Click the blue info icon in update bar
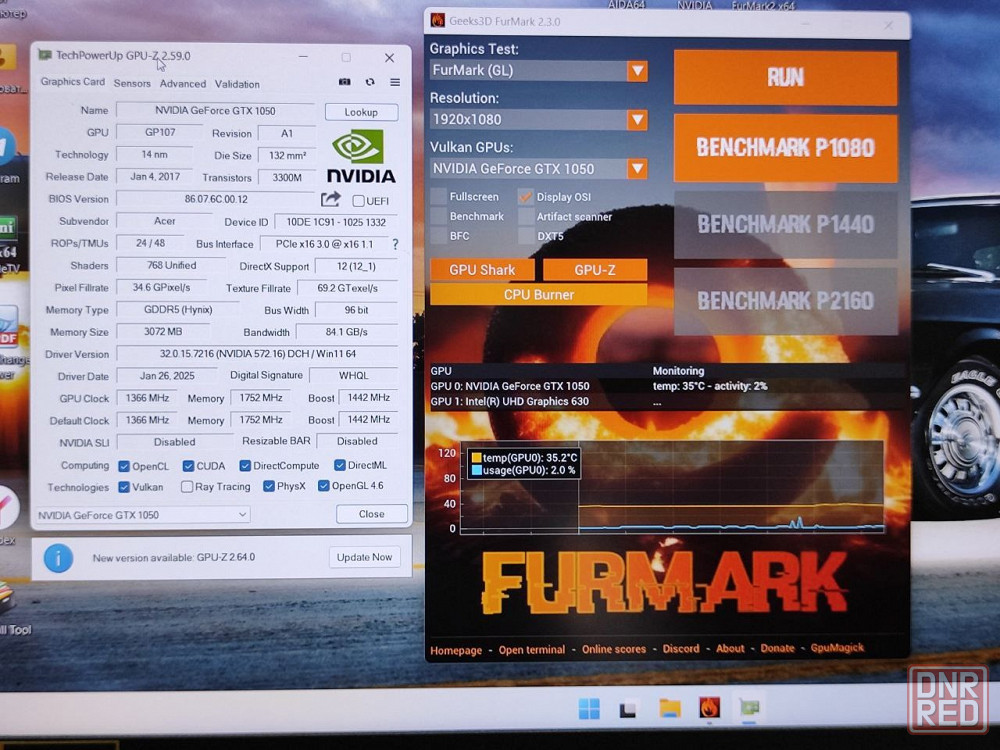 tap(58, 558)
